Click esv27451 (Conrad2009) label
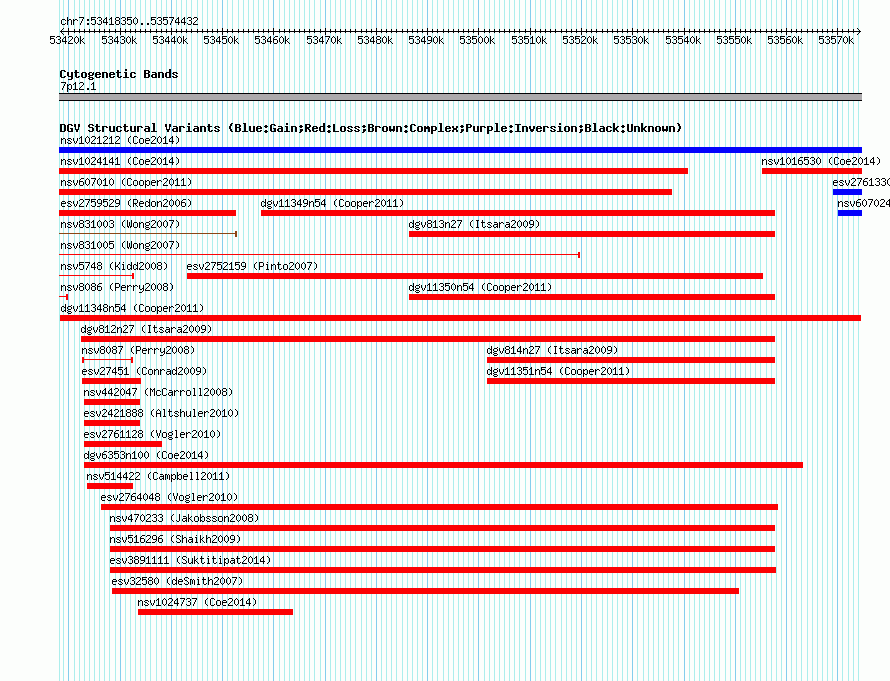 tap(144, 371)
